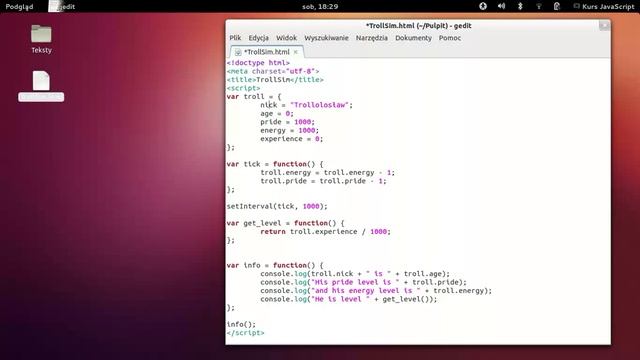
Task: Open the Widok menu
Action: [287, 38]
